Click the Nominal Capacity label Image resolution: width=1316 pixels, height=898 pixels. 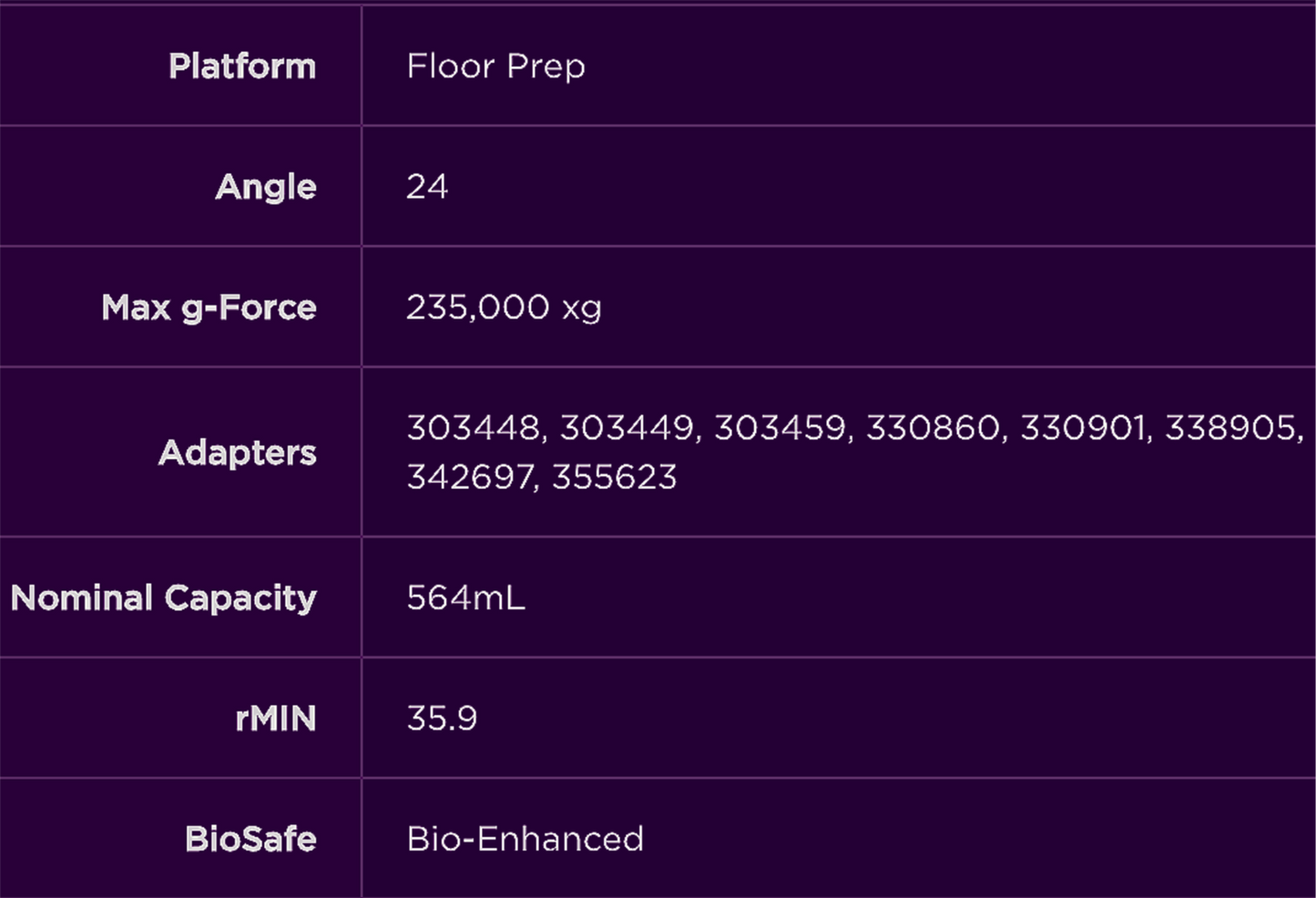point(163,598)
